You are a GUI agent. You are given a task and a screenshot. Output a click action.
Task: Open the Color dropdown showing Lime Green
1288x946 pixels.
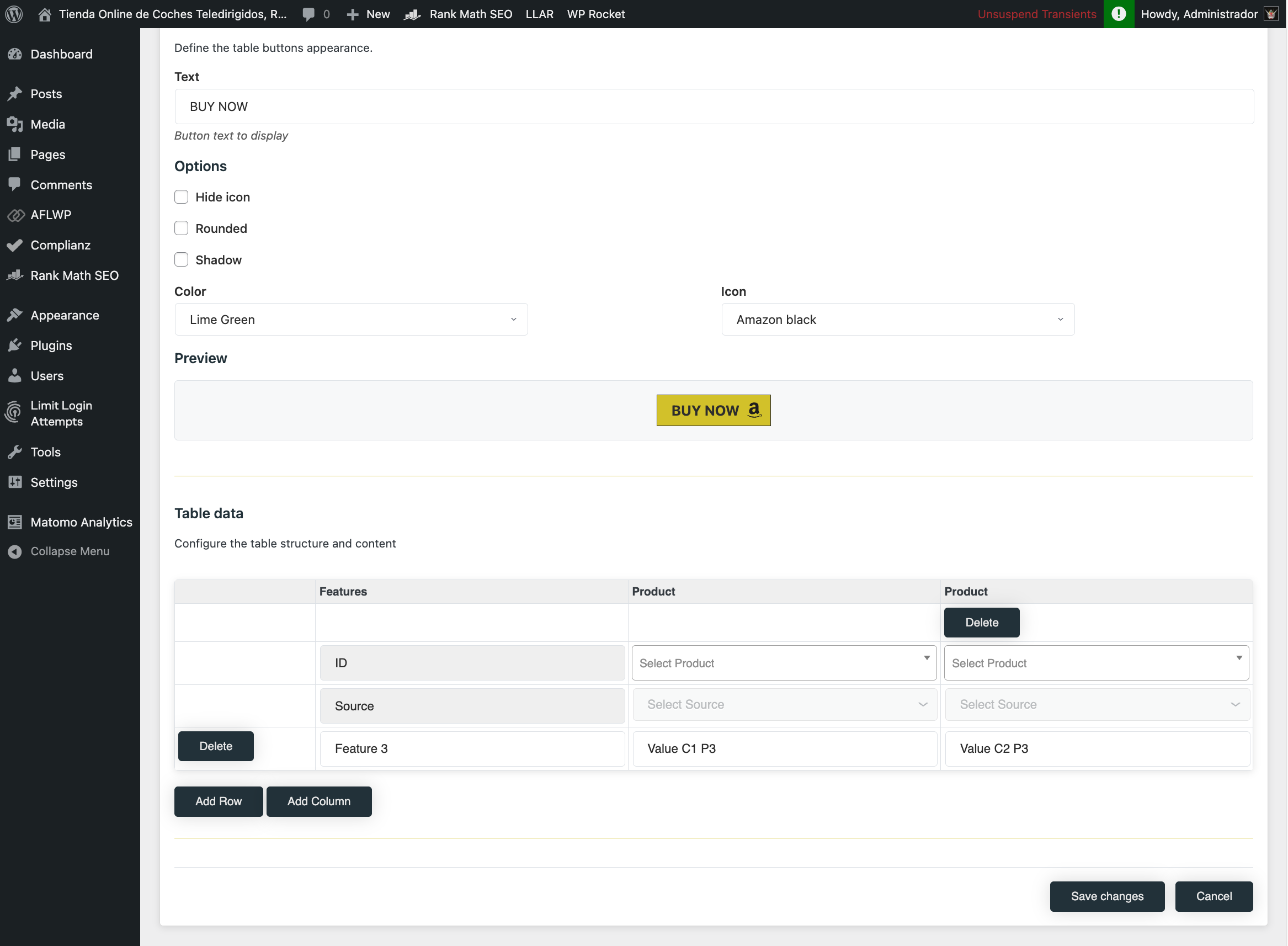pos(350,320)
